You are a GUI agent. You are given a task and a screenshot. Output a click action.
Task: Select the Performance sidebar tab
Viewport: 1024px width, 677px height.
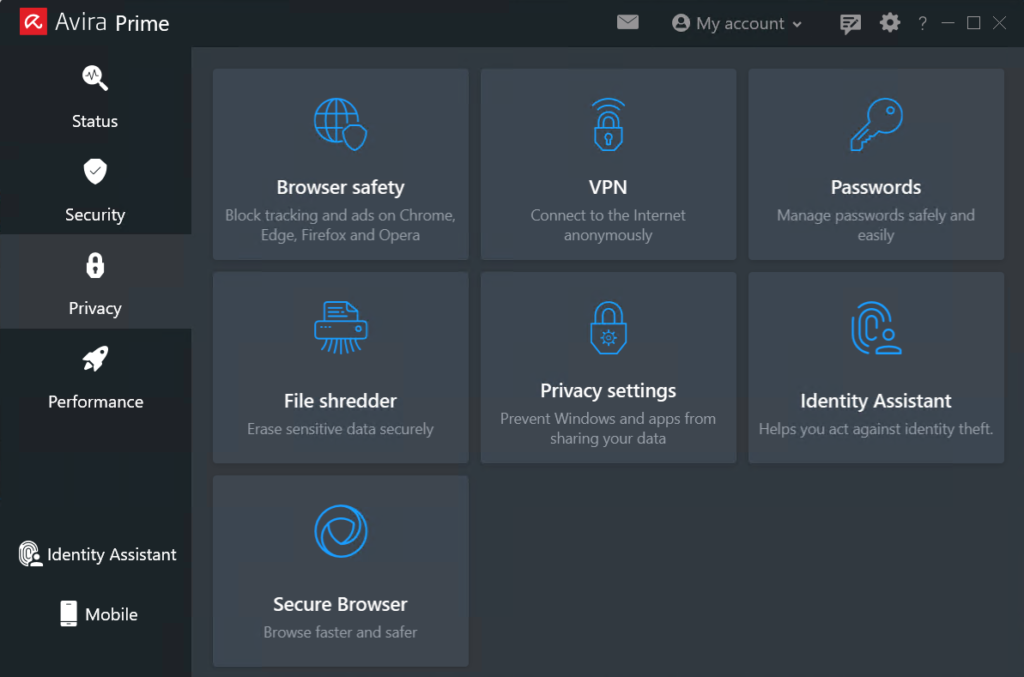95,376
